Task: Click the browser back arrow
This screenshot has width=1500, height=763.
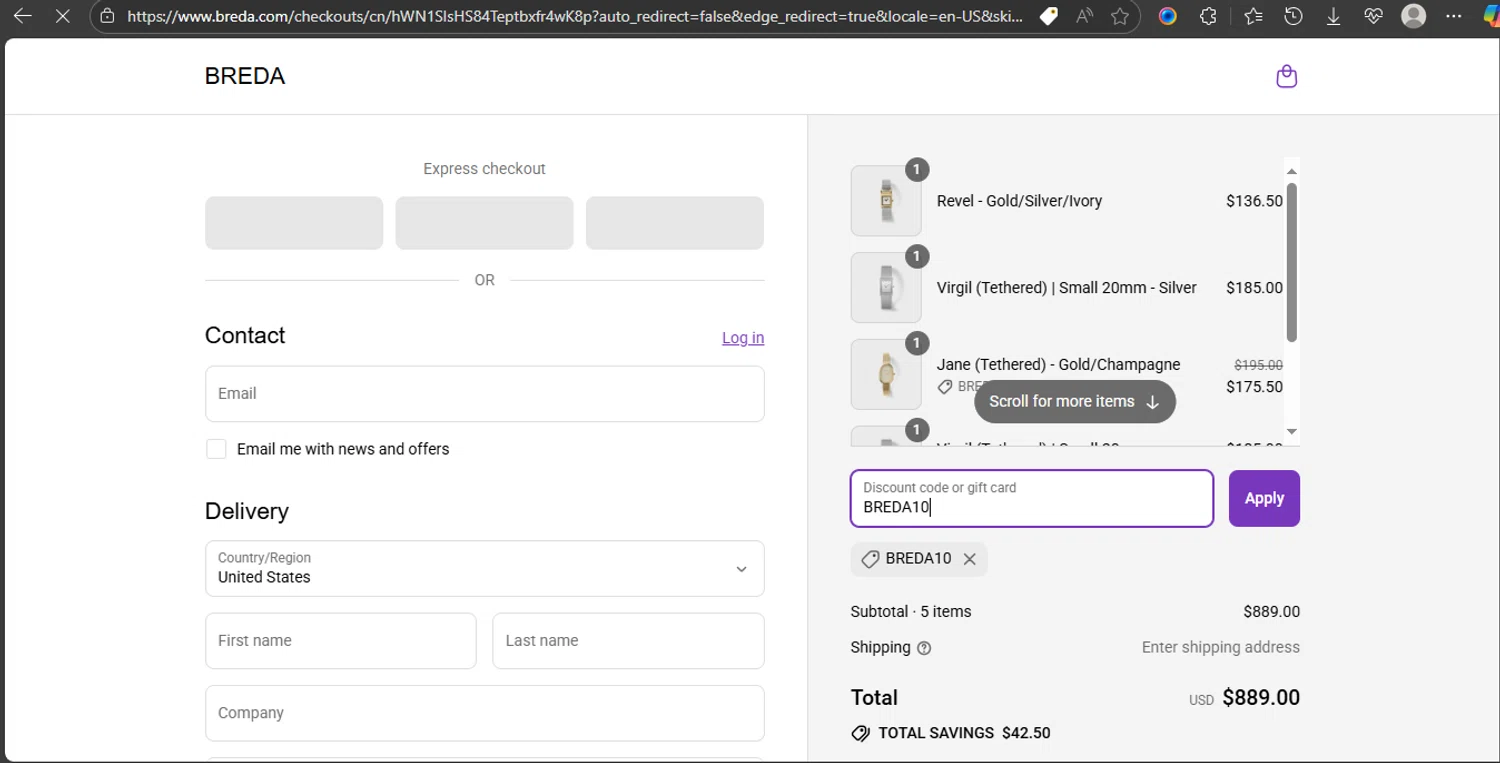Action: point(22,16)
